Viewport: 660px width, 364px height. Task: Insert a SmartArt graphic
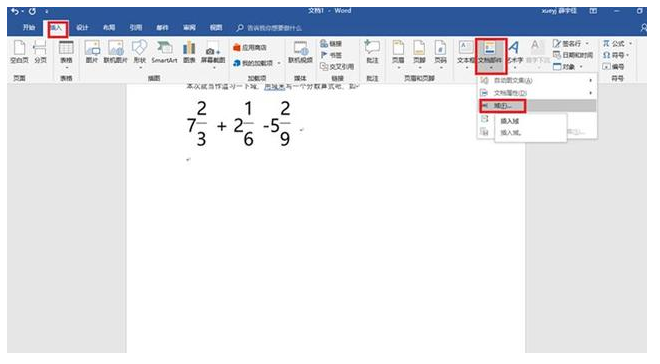pyautogui.click(x=164, y=52)
